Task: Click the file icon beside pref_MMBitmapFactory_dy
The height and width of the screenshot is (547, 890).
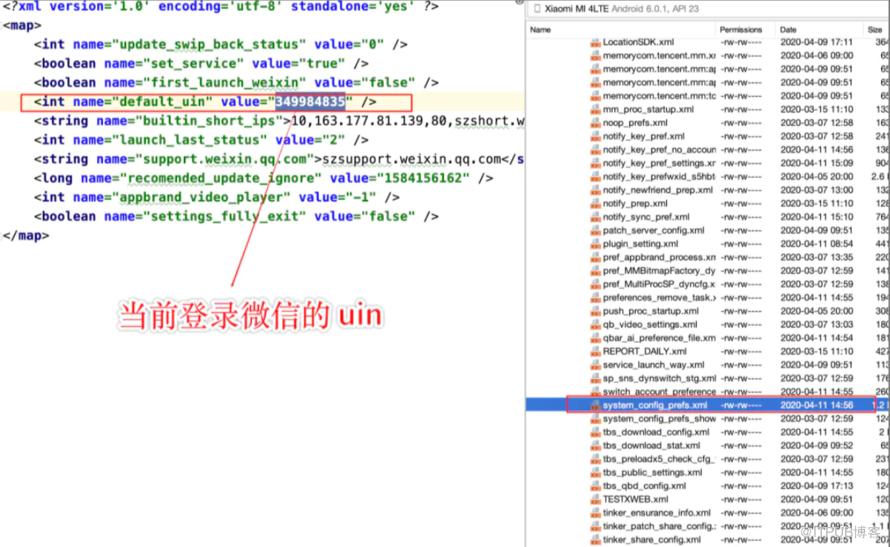Action: (x=595, y=271)
